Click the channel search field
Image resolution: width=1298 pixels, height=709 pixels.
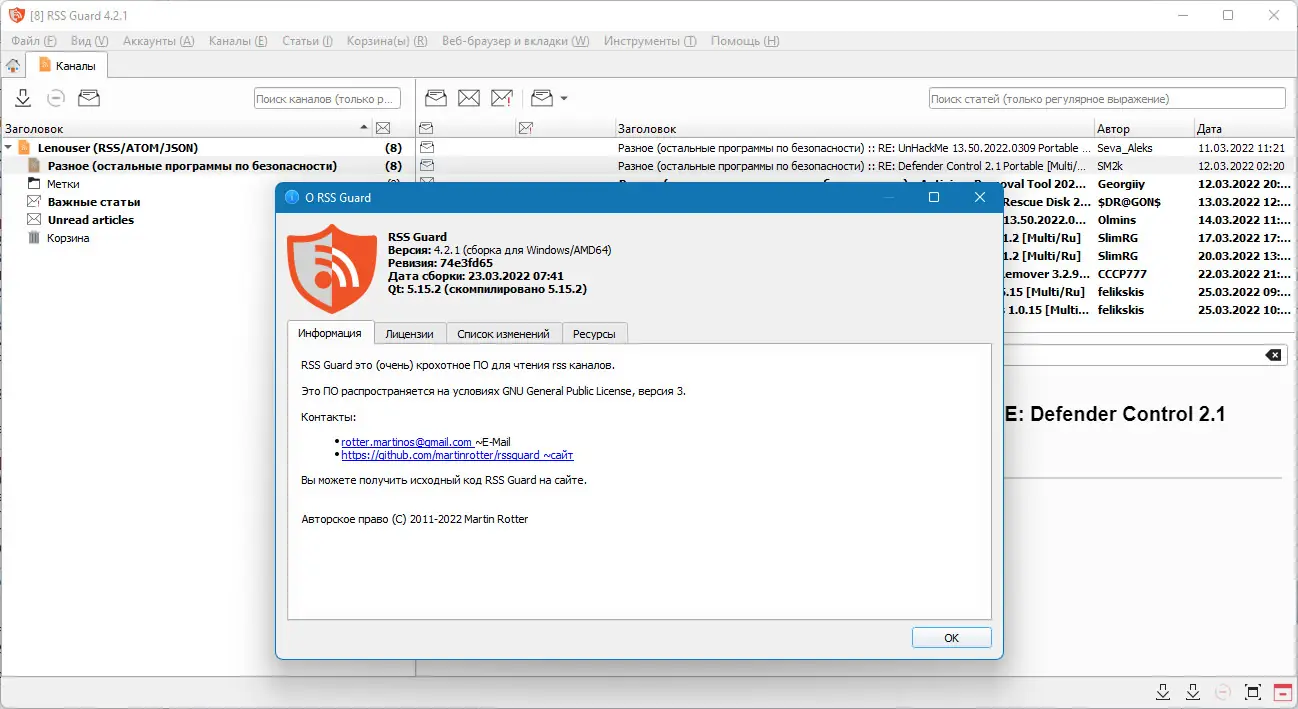[x=327, y=99]
